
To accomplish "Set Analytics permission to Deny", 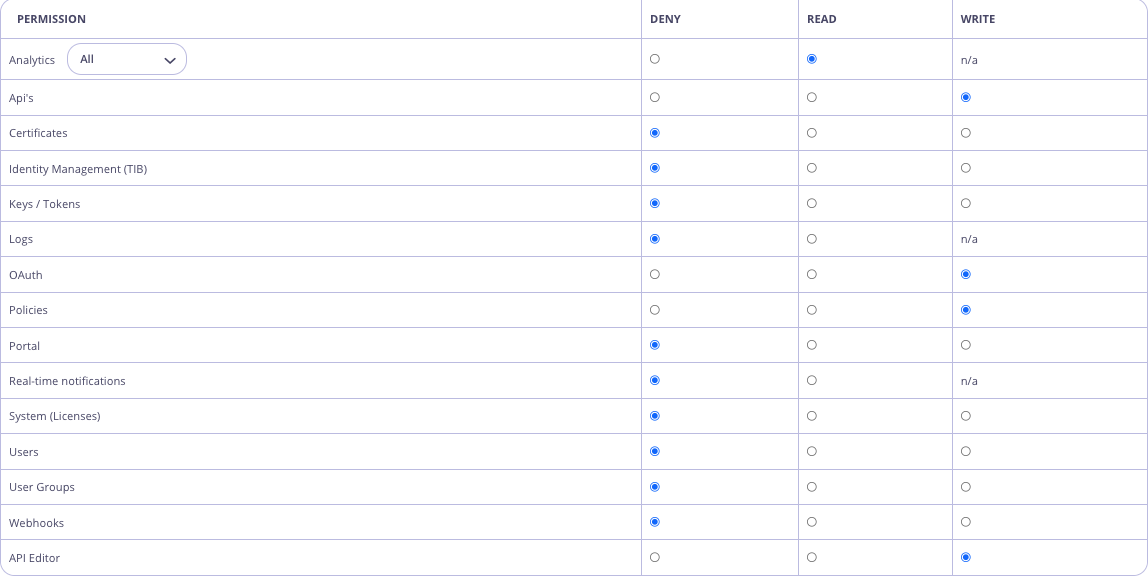I will point(655,59).
